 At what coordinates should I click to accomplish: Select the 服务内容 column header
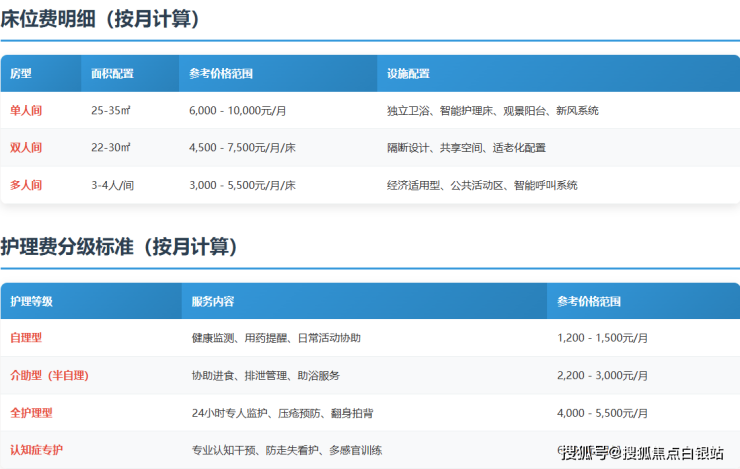point(213,301)
